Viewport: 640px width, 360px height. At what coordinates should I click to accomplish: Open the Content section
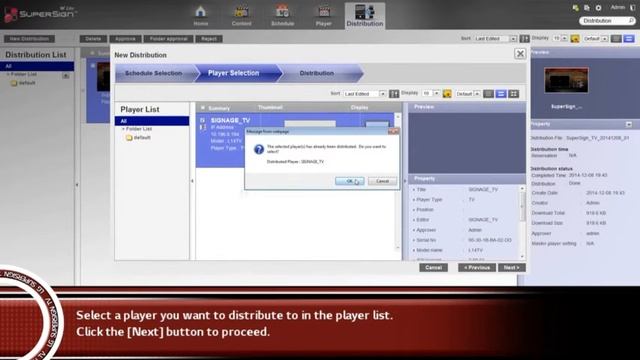point(241,16)
